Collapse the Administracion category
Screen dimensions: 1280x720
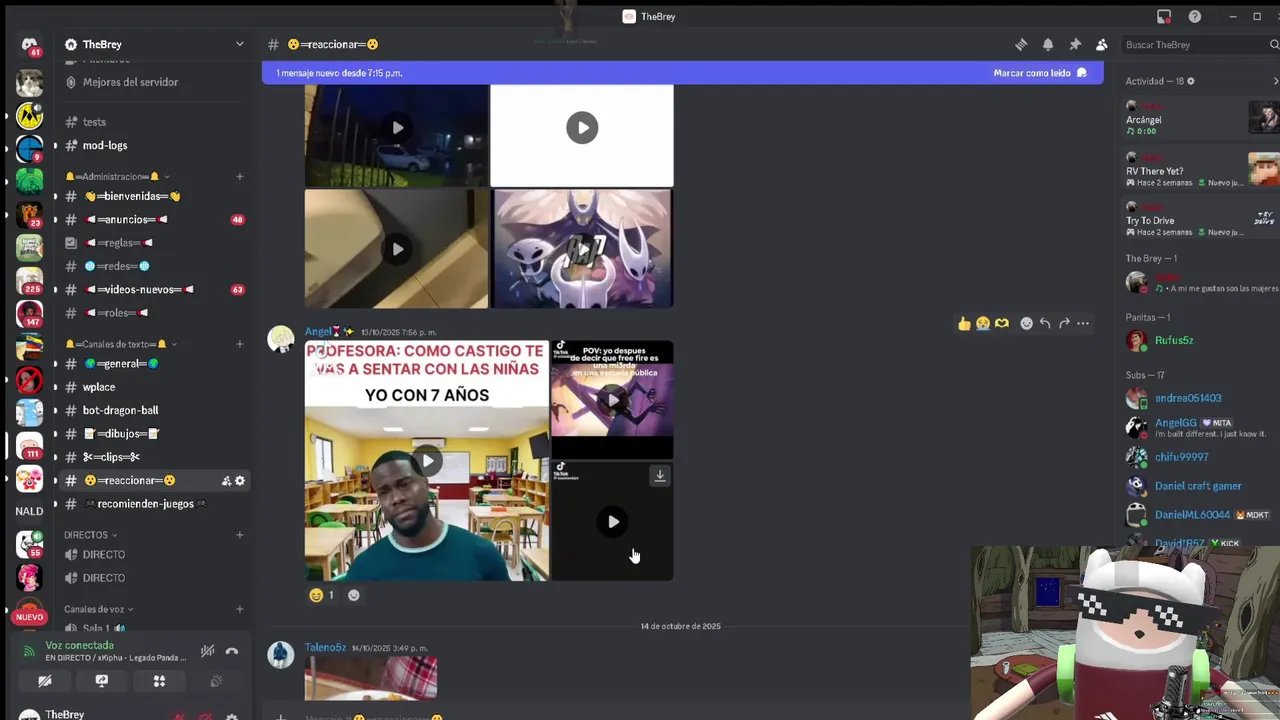click(116, 176)
